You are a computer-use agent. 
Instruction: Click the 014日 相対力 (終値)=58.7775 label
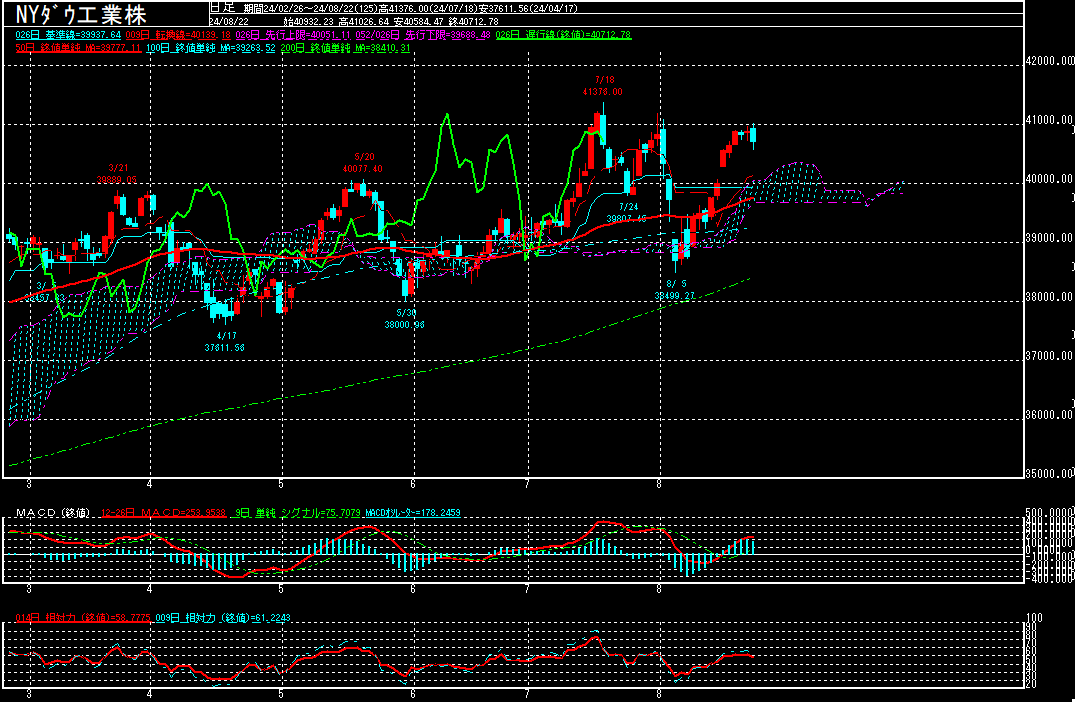[x=82, y=618]
